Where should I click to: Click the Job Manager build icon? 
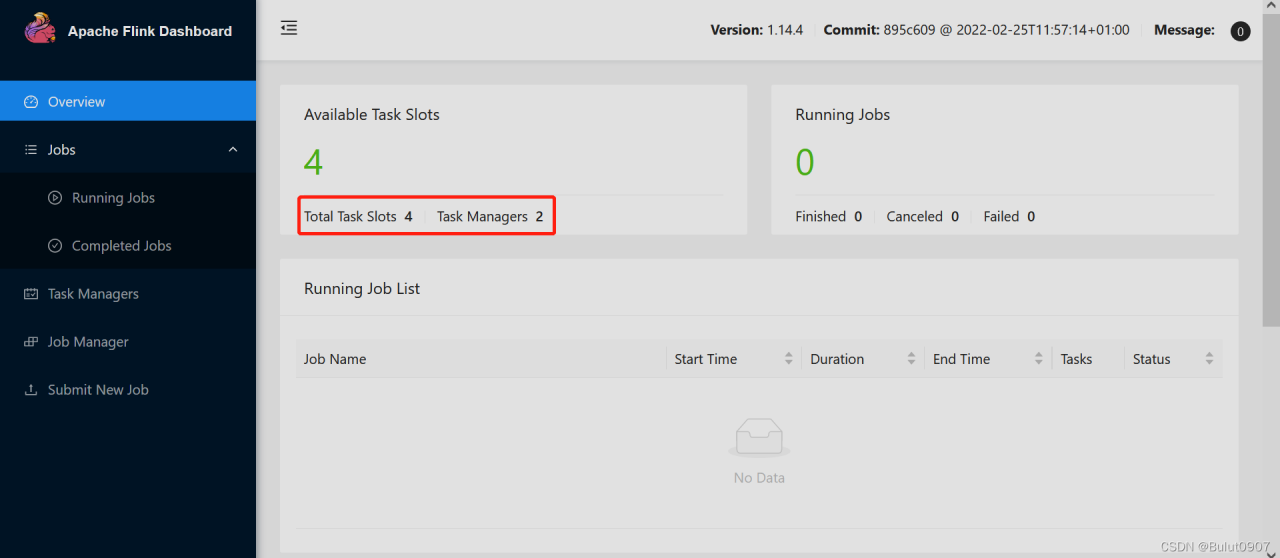pyautogui.click(x=31, y=342)
